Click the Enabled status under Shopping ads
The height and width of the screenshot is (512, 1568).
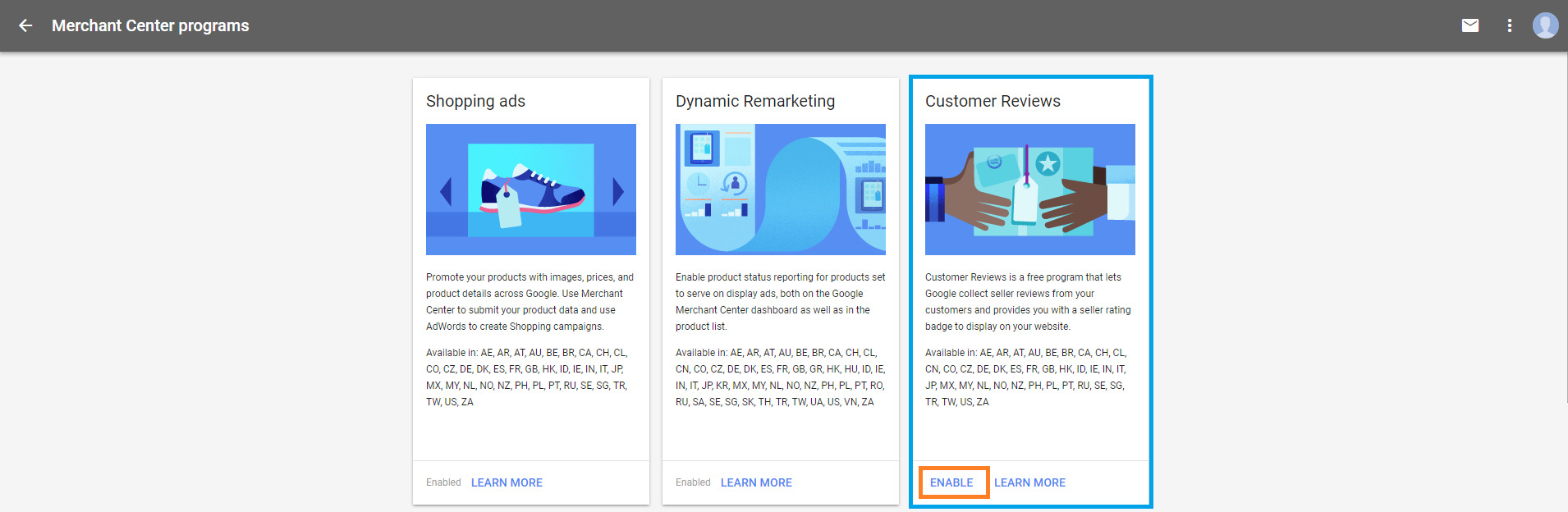point(443,482)
